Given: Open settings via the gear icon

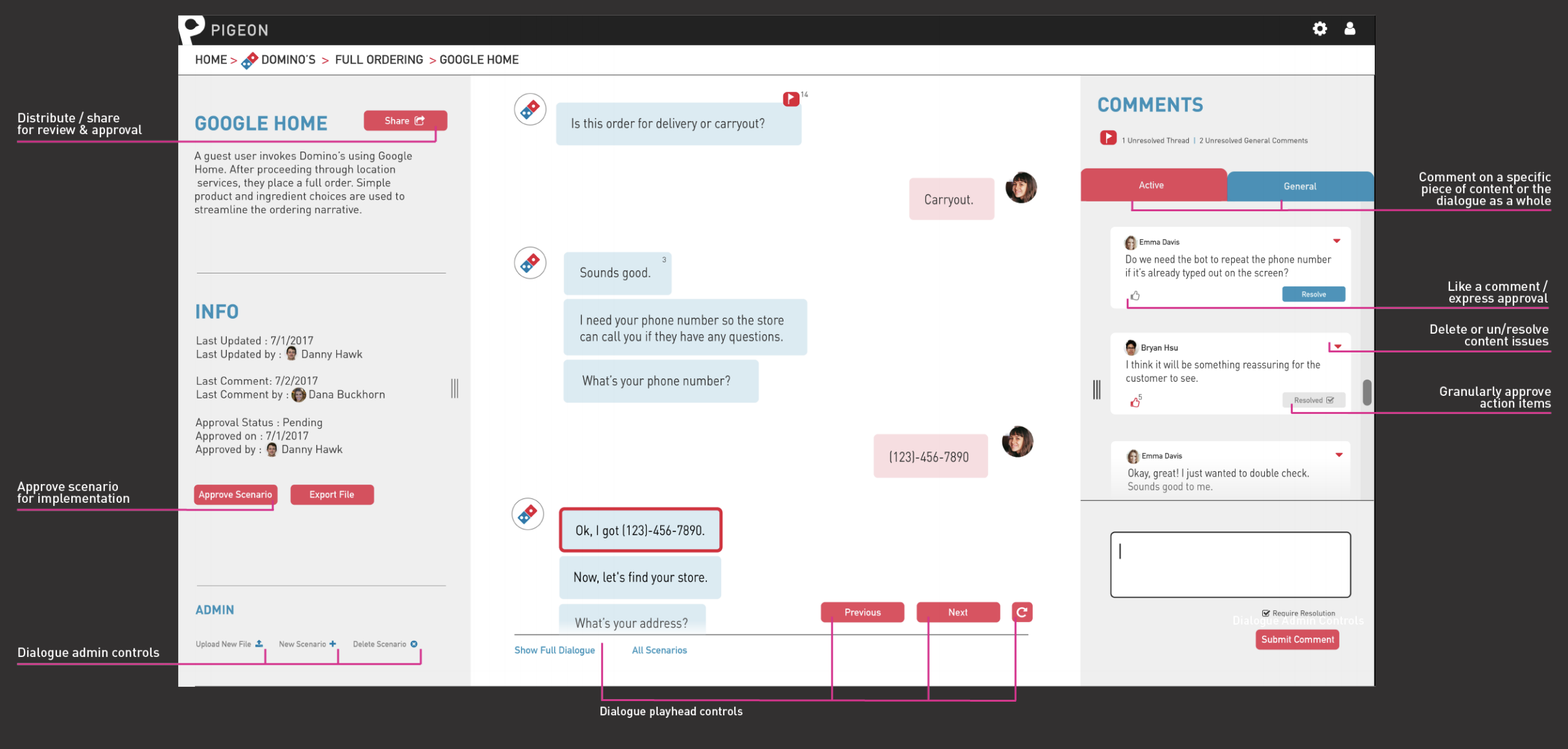Looking at the screenshot, I should coord(1320,29).
